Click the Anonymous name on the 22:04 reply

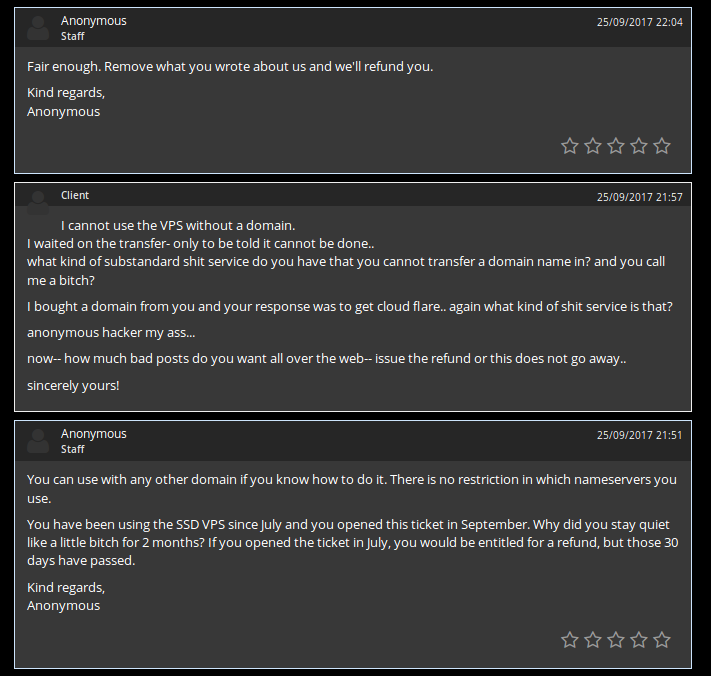[x=93, y=20]
